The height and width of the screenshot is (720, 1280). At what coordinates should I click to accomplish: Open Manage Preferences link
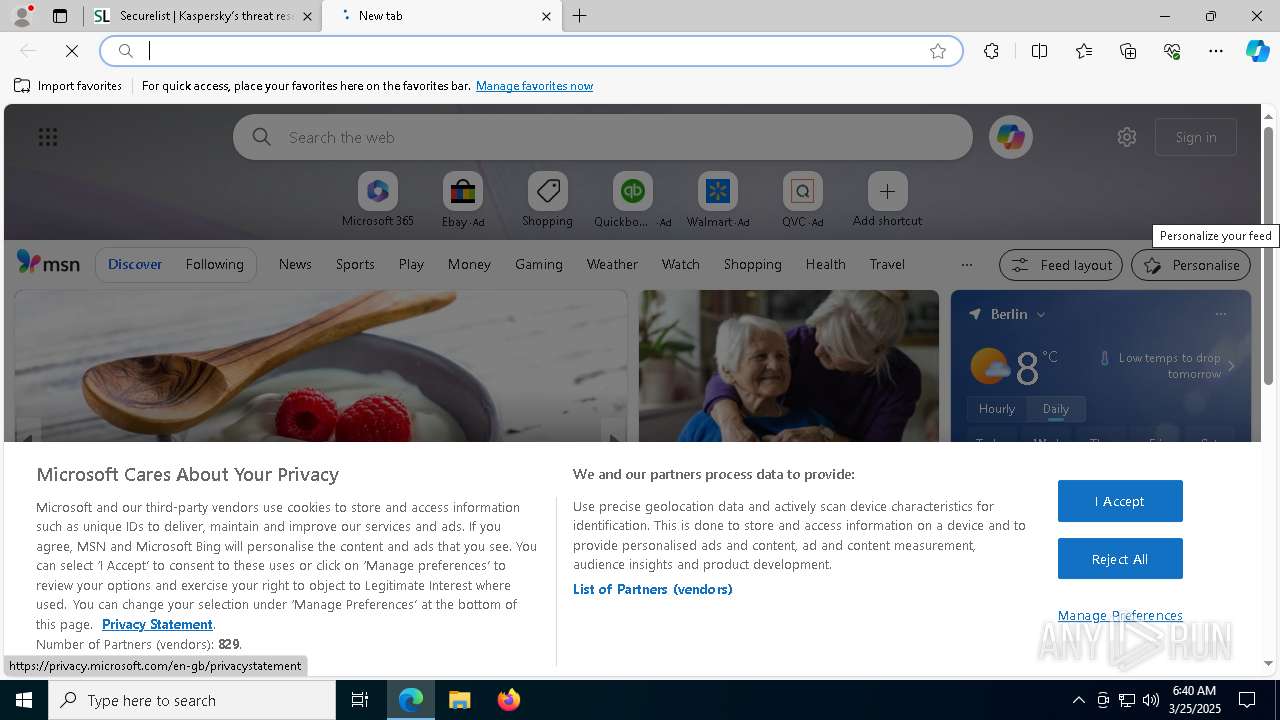click(x=1120, y=615)
